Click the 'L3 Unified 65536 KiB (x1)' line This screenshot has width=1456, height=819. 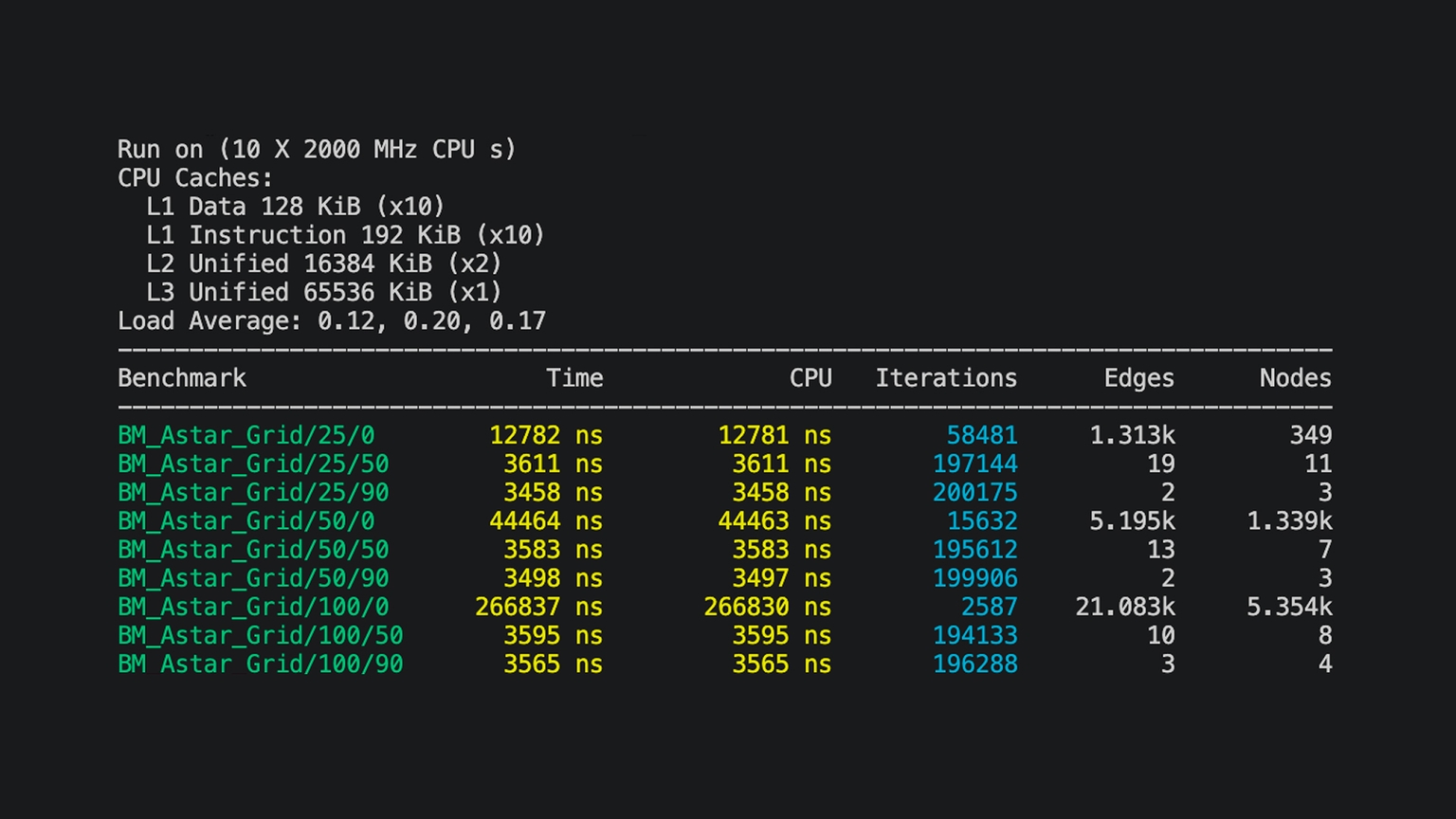click(324, 292)
